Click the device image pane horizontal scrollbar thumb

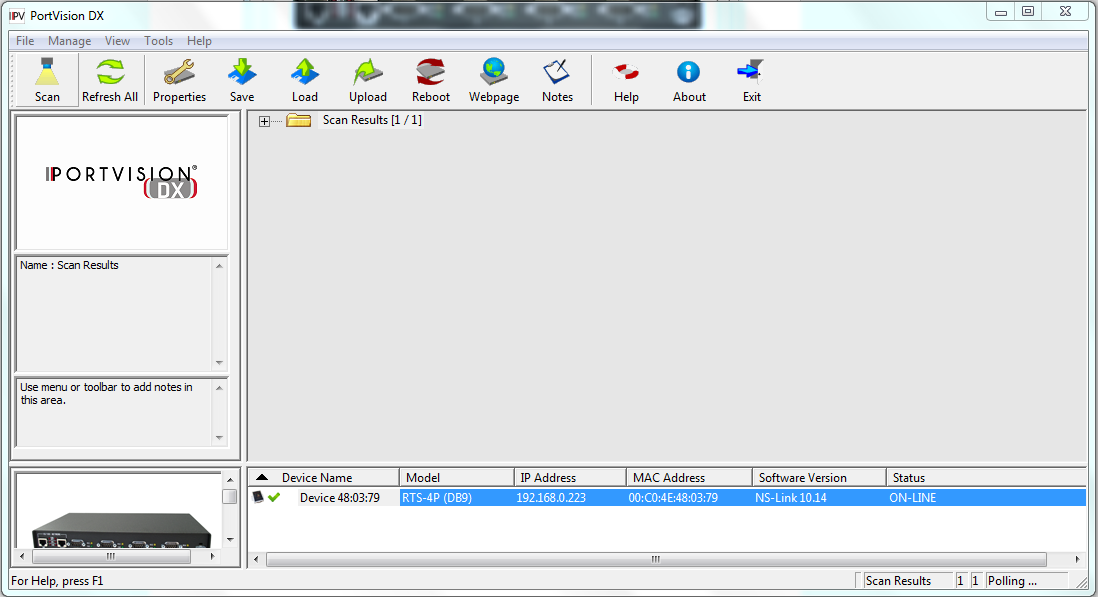pos(111,556)
